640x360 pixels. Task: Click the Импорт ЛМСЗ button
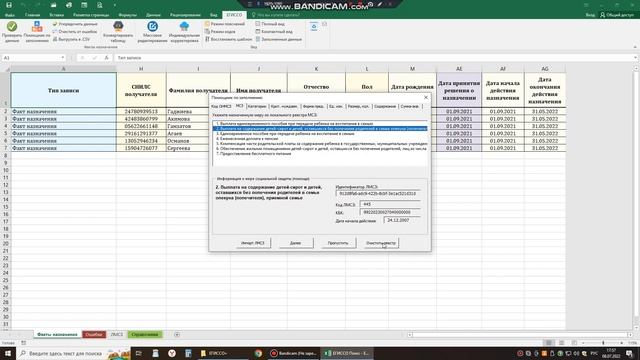coord(253,243)
